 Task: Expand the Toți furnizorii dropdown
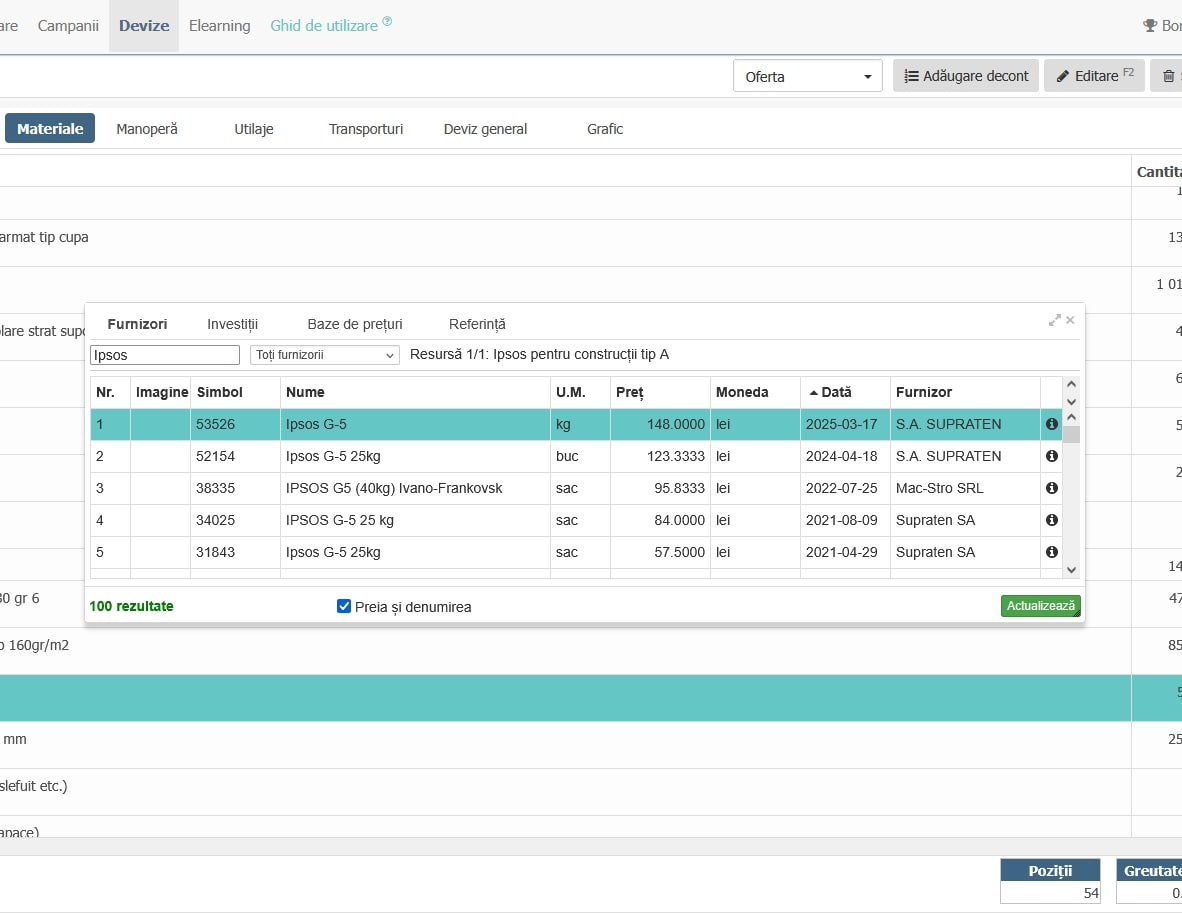[324, 355]
